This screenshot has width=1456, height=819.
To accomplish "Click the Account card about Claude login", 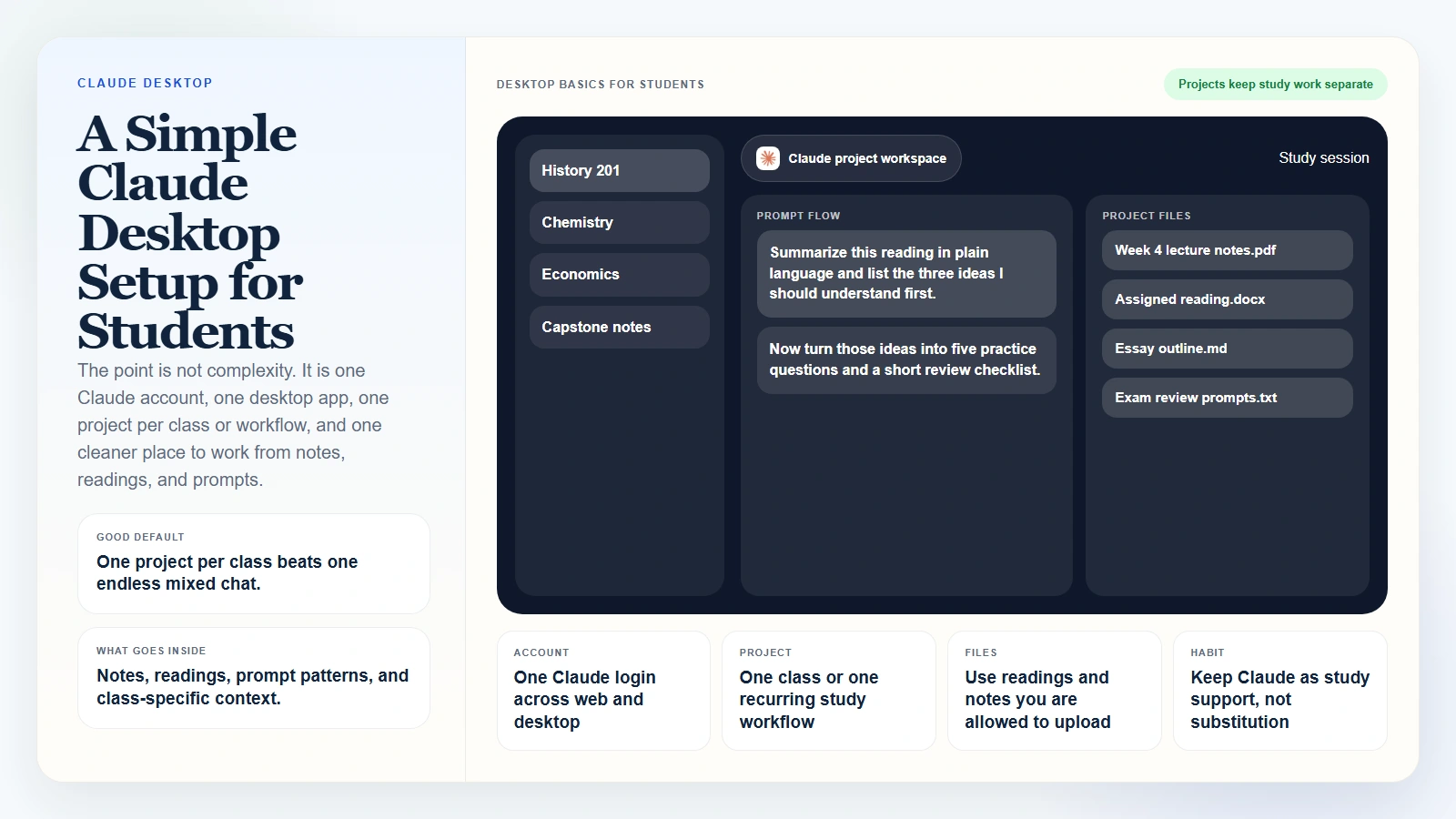I will click(x=603, y=691).
